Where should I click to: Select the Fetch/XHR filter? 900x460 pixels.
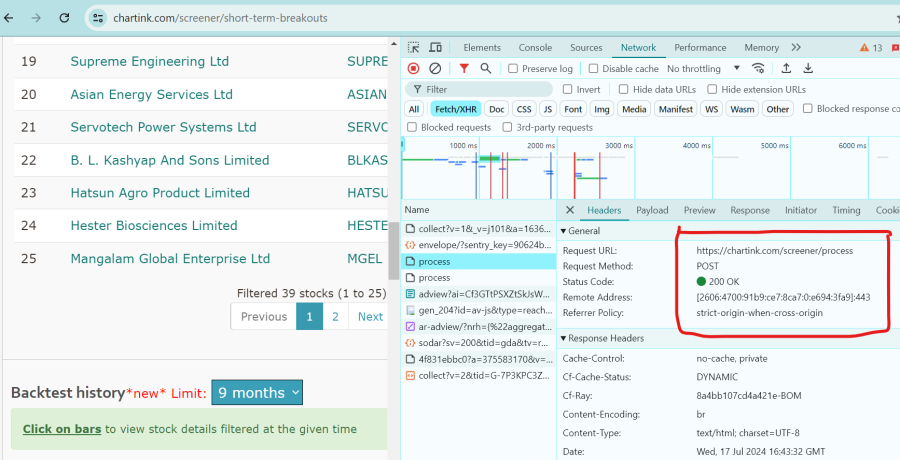(x=456, y=109)
